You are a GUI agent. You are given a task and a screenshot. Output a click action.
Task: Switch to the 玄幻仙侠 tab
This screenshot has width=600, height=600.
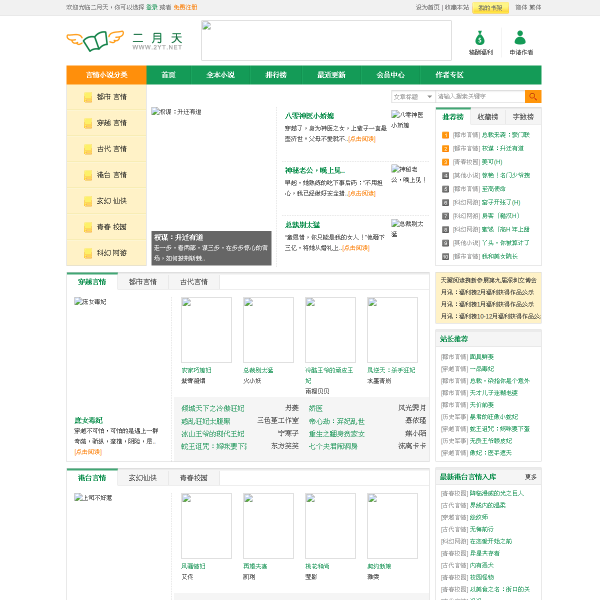[x=143, y=478]
